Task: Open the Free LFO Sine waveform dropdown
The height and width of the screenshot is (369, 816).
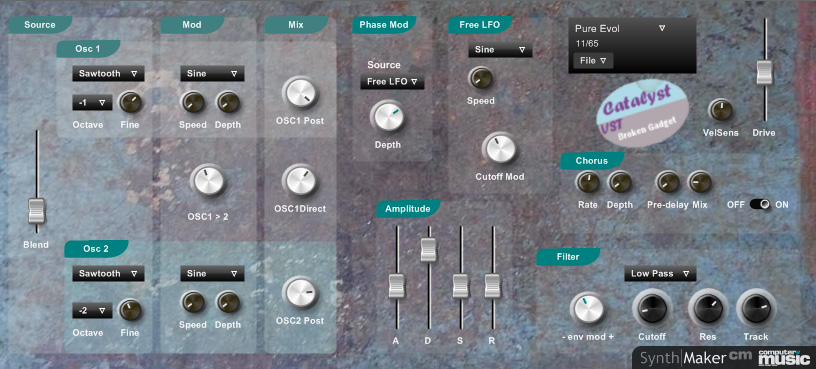Action: pyautogui.click(x=500, y=50)
